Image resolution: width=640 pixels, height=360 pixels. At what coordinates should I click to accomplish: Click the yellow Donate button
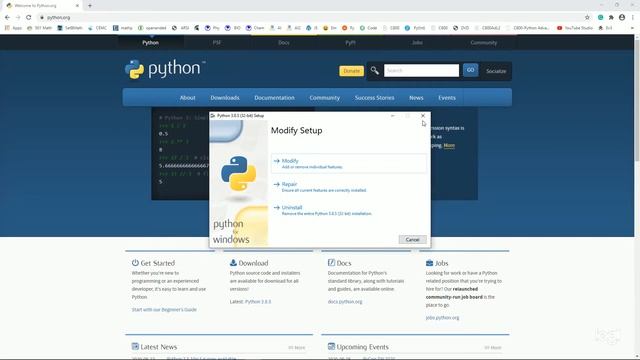tap(351, 71)
